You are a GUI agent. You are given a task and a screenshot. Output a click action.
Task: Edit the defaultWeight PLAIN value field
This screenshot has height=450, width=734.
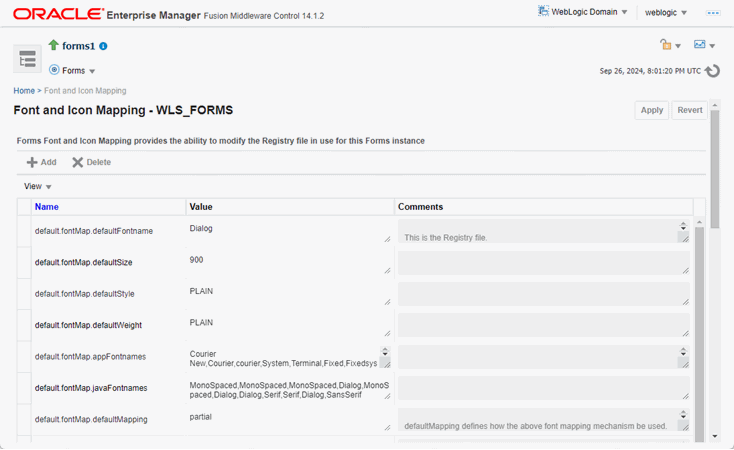(x=289, y=325)
